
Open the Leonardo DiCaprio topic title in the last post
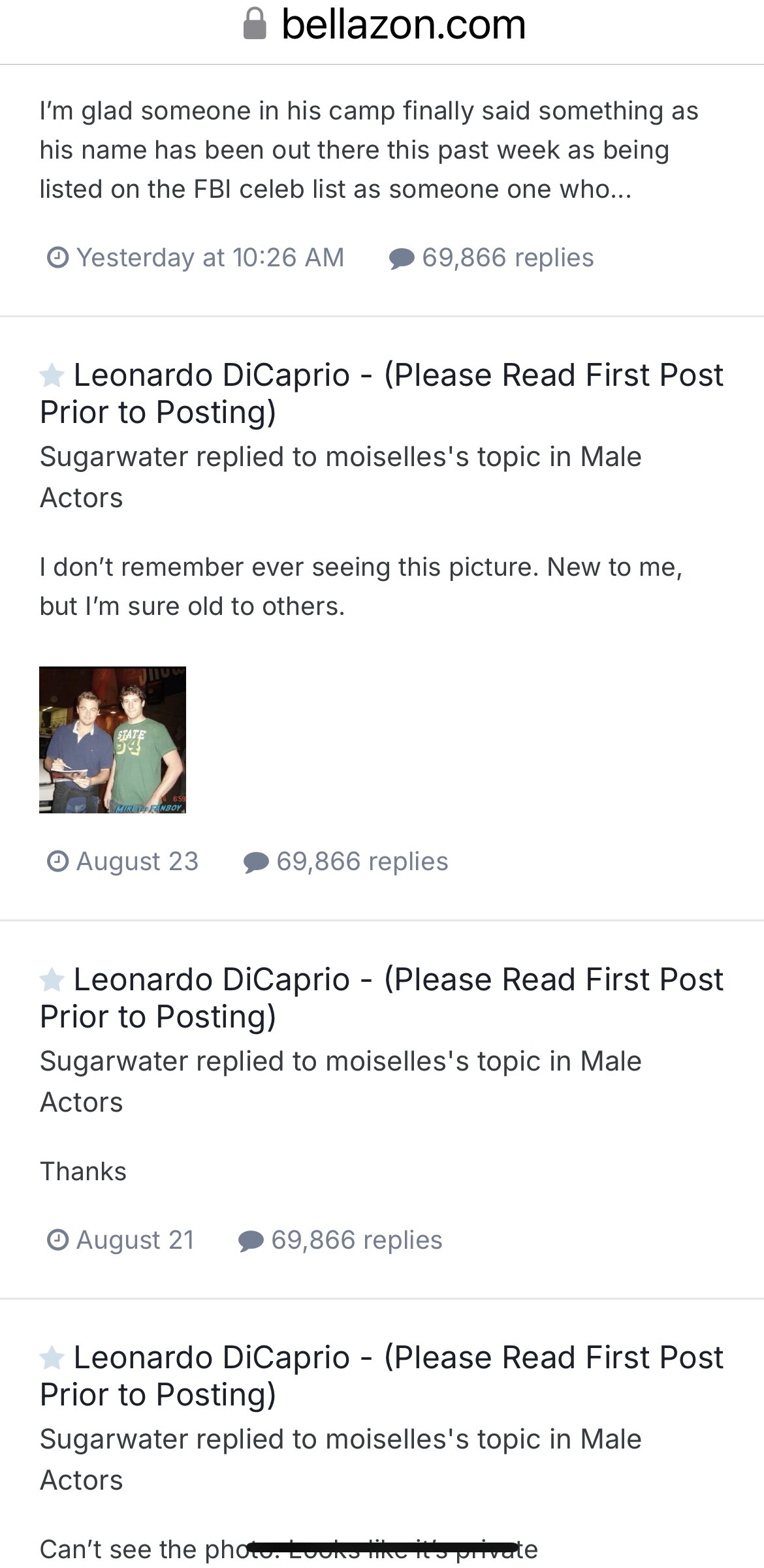tap(381, 1375)
